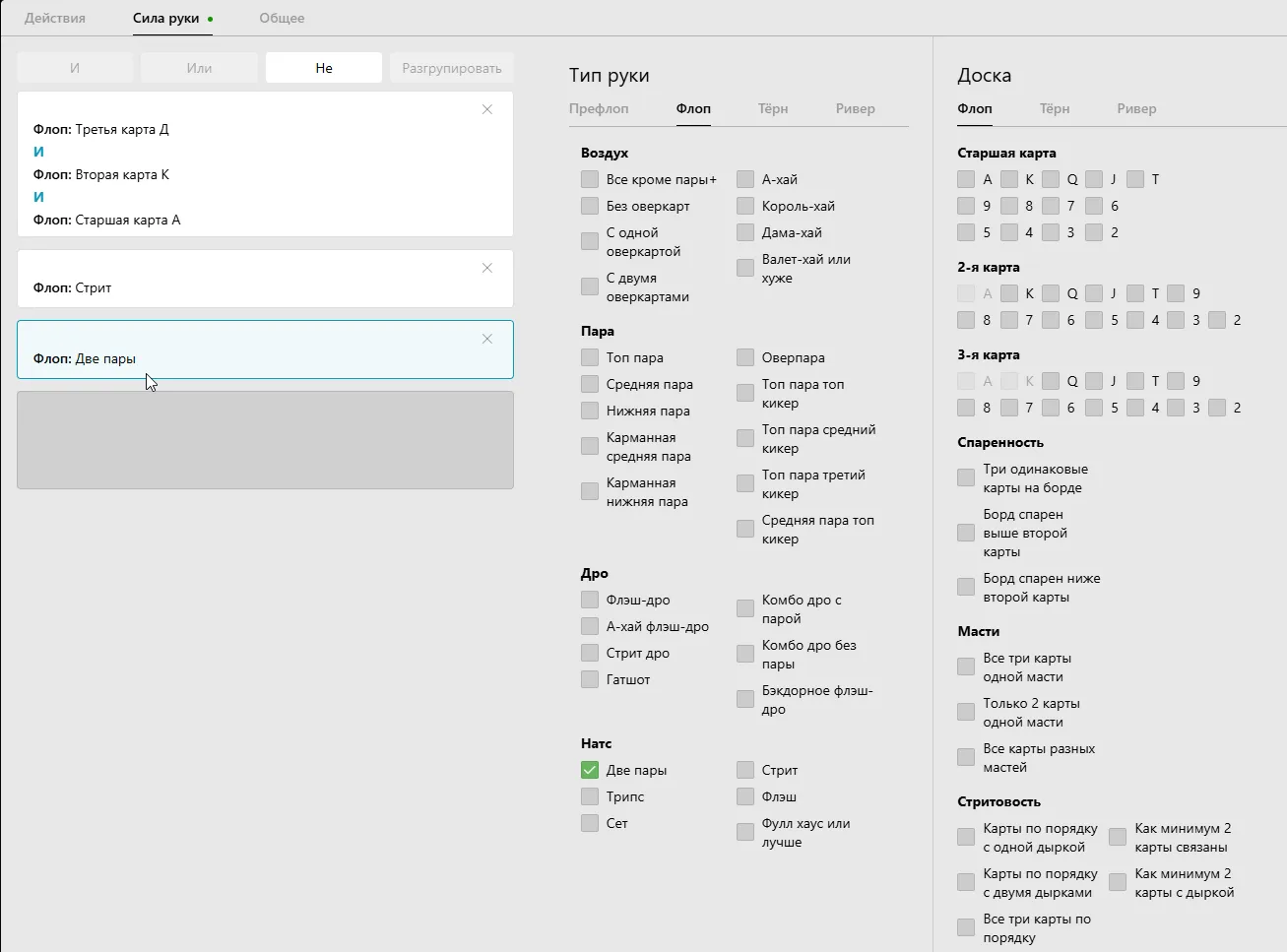Switch to the 'Действия' tab

55,18
